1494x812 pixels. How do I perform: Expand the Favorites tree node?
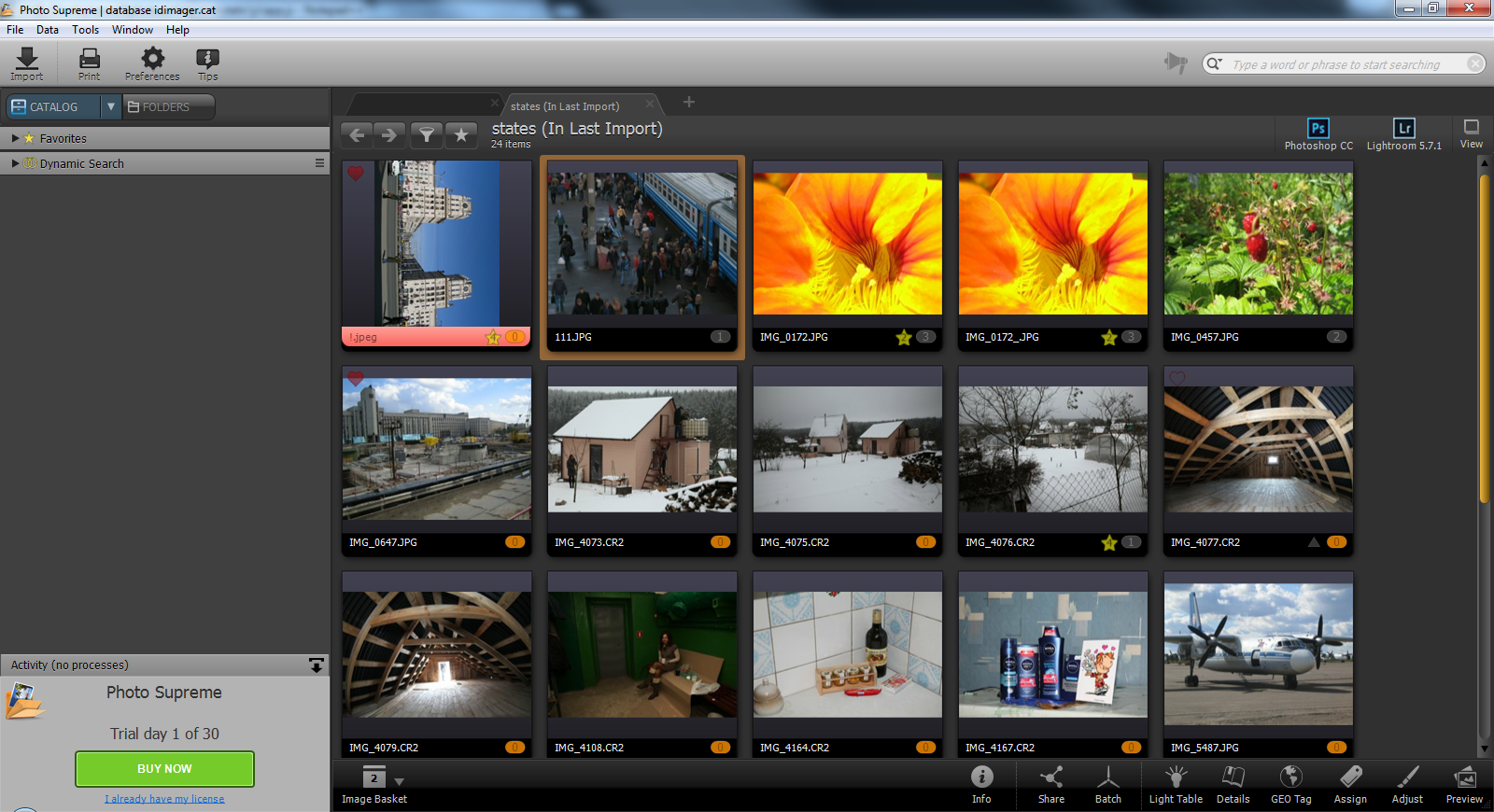click(x=15, y=138)
